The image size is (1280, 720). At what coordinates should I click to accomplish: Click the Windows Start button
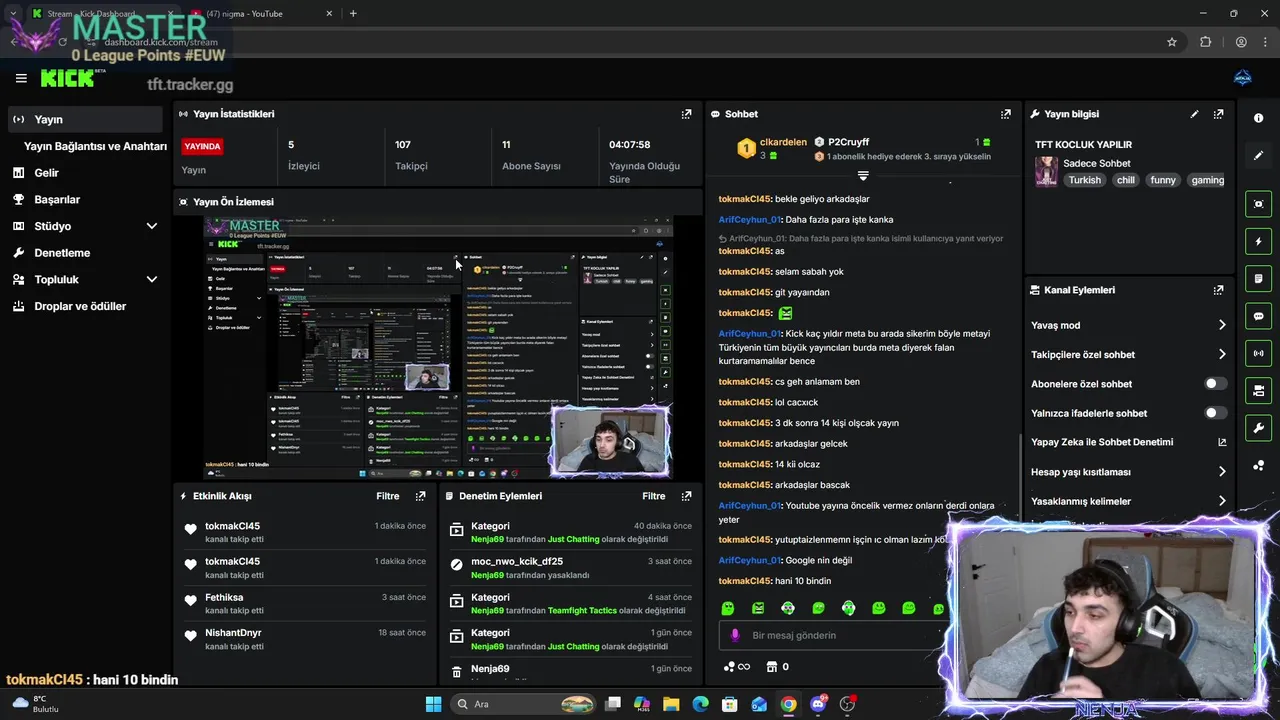pyautogui.click(x=433, y=704)
